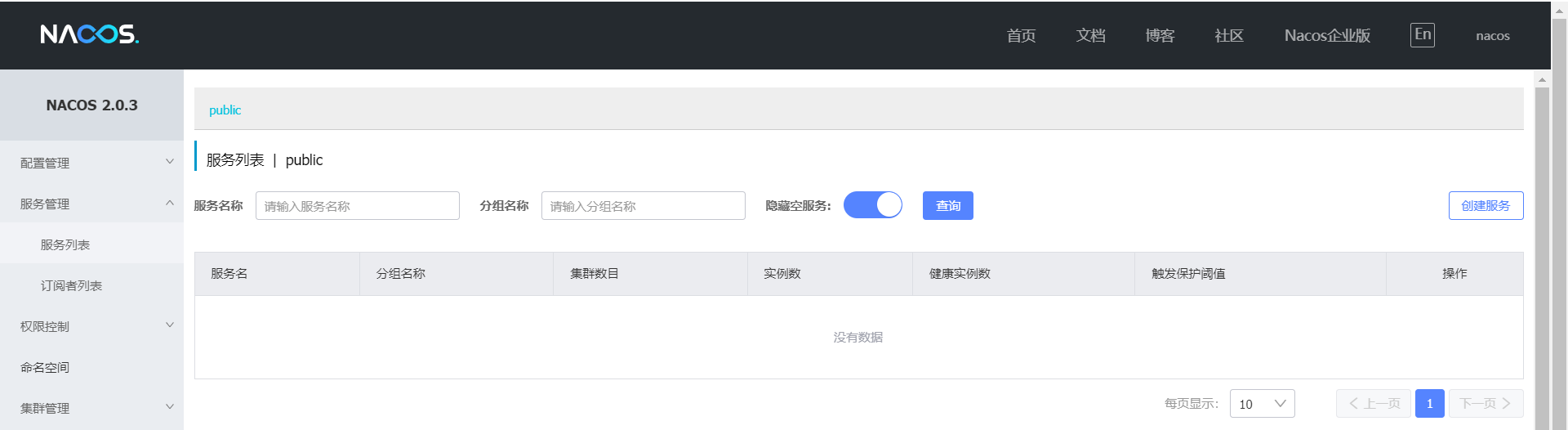Switch language with the En icon
Viewport: 1568px width, 430px height.
click(1422, 34)
